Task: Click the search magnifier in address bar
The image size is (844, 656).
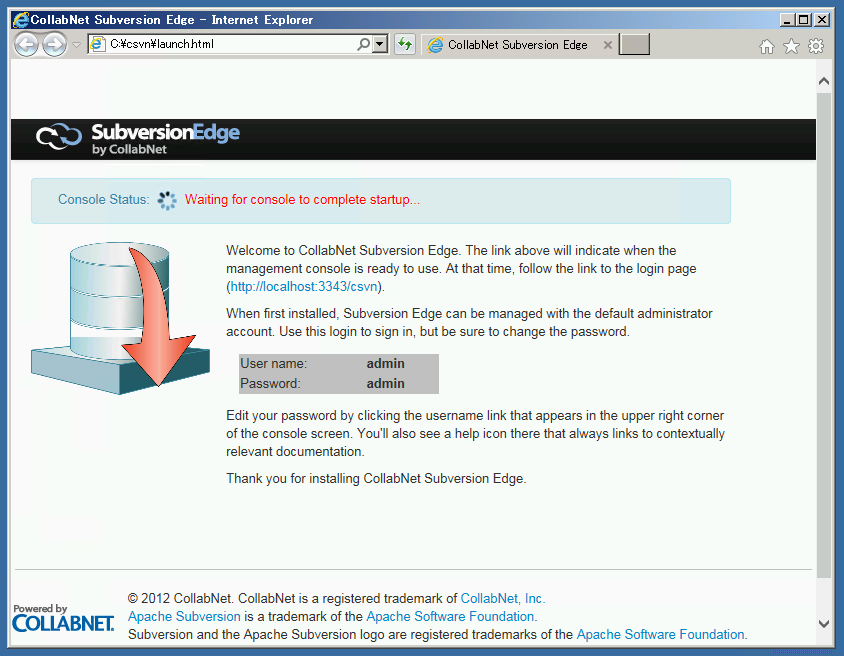Action: 364,44
